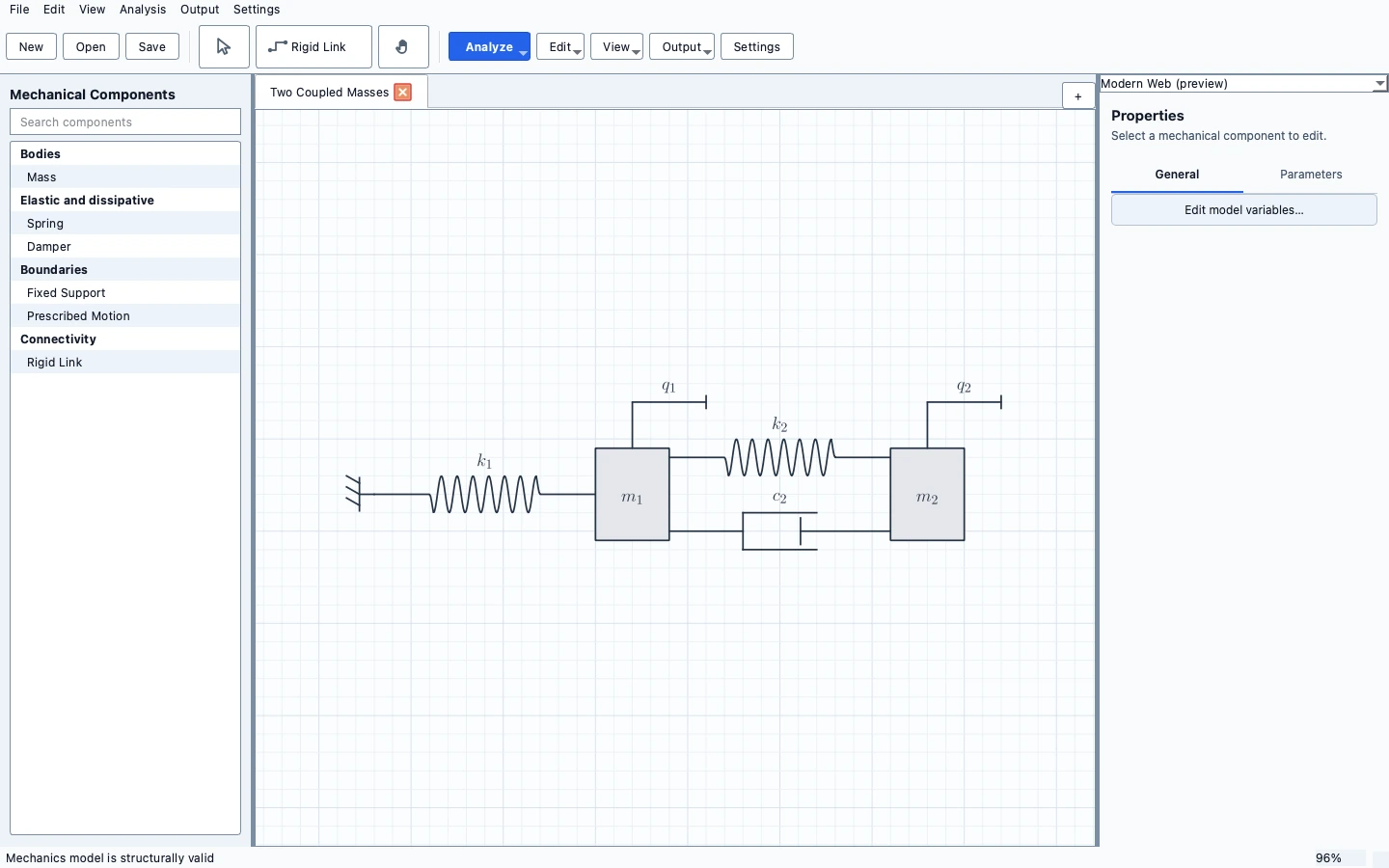Add a new diagram tab with plus
The image size is (1389, 868).
point(1078,96)
